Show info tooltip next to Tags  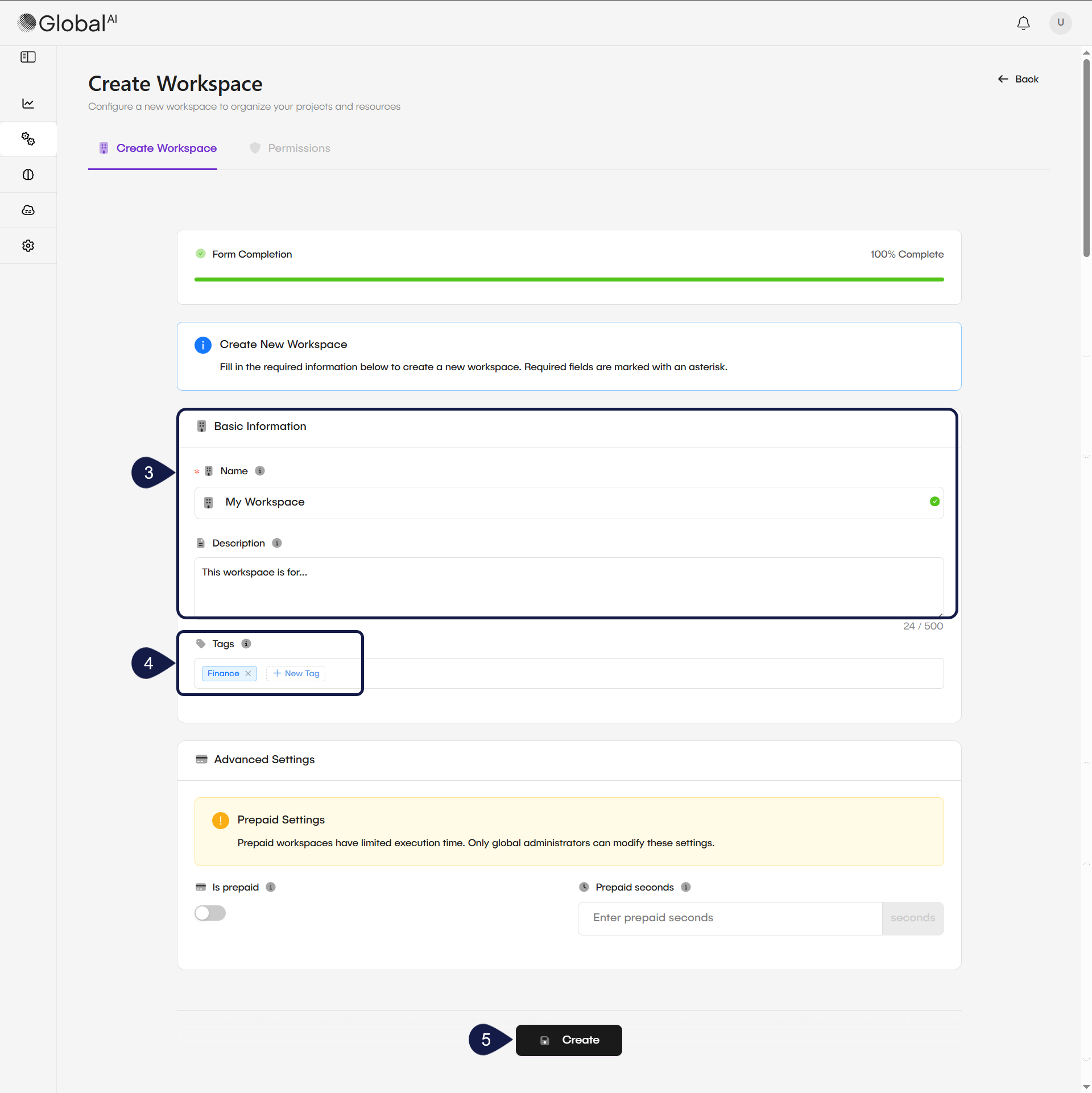click(246, 644)
